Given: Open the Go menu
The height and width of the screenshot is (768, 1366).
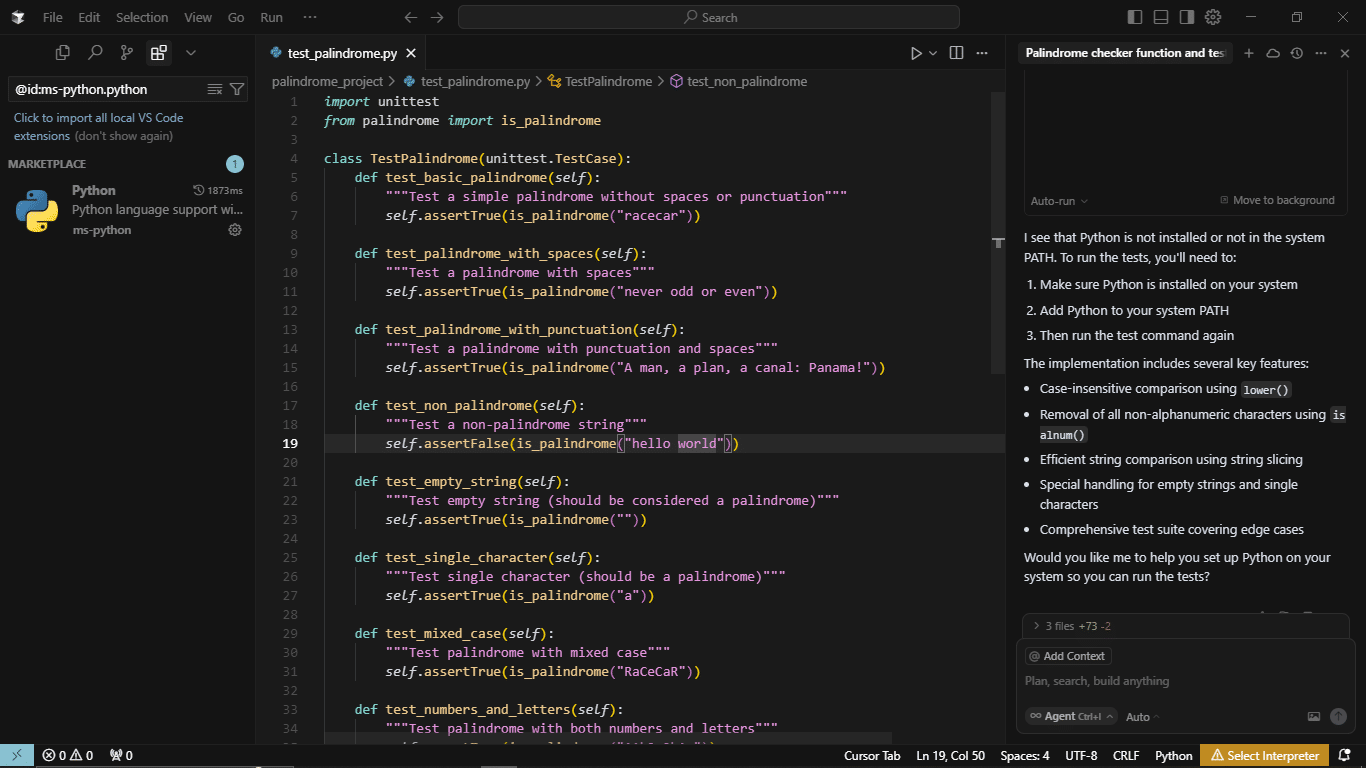Looking at the screenshot, I should (x=236, y=17).
